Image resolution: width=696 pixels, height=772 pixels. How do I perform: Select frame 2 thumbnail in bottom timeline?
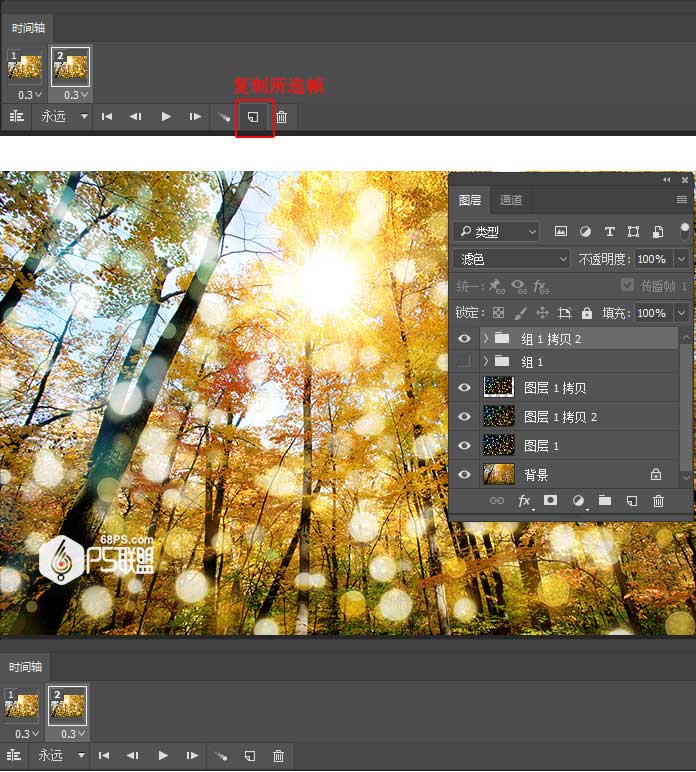pos(67,706)
